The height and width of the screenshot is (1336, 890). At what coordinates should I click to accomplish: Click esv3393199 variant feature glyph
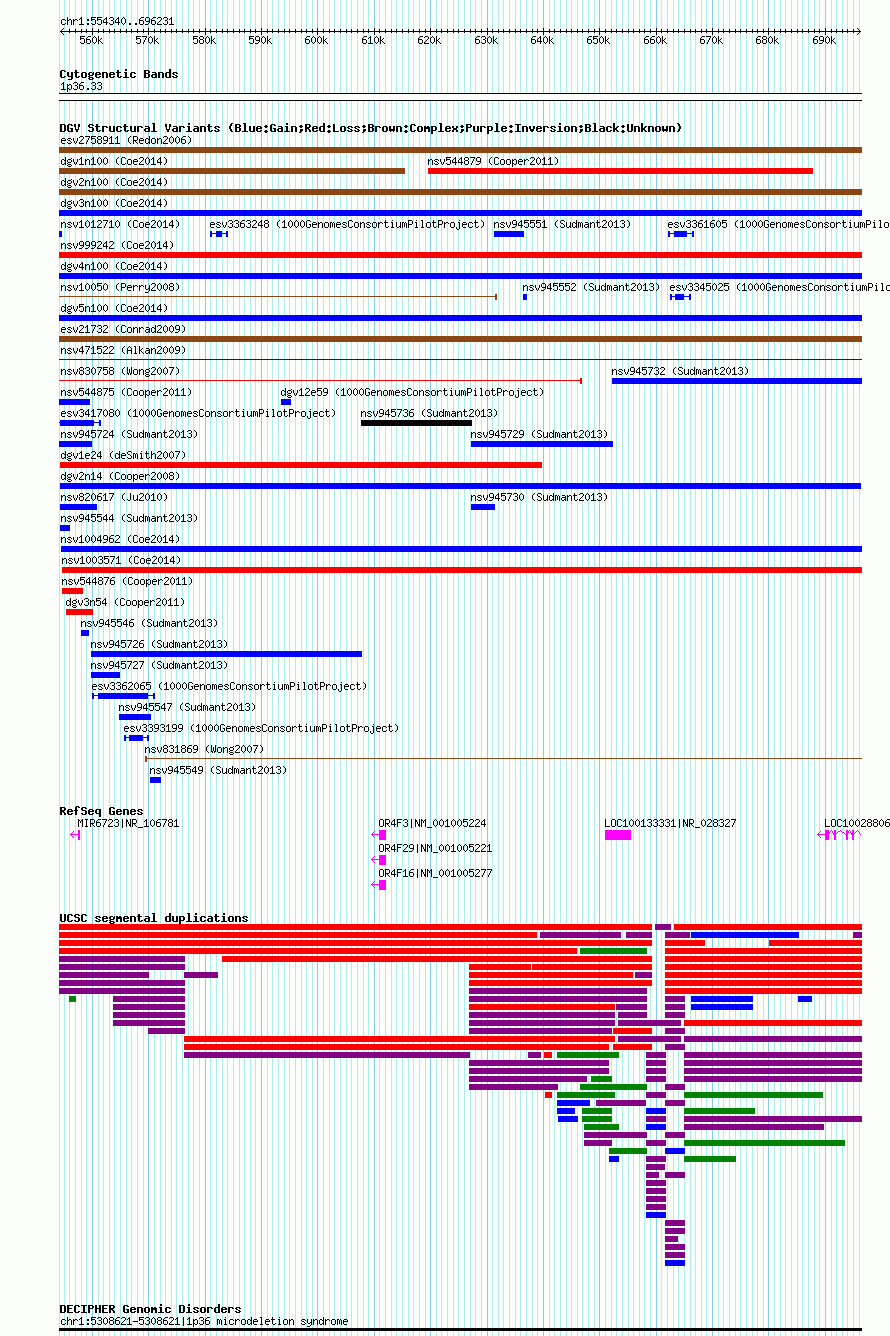(x=136, y=738)
